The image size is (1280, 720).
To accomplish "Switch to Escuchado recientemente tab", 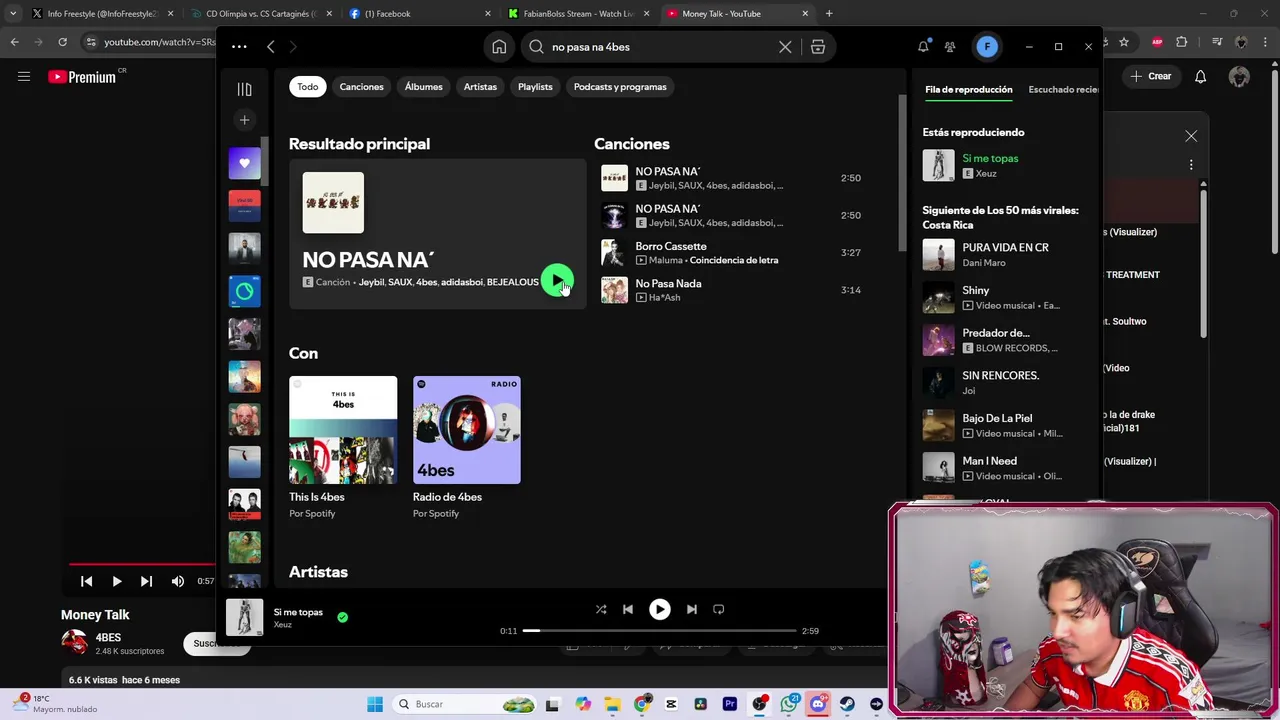I will [x=1063, y=90].
